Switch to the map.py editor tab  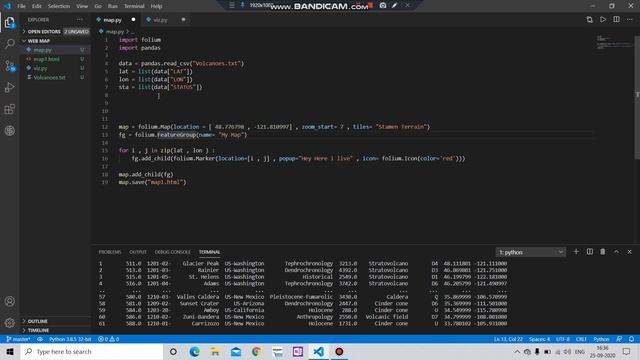(116, 20)
